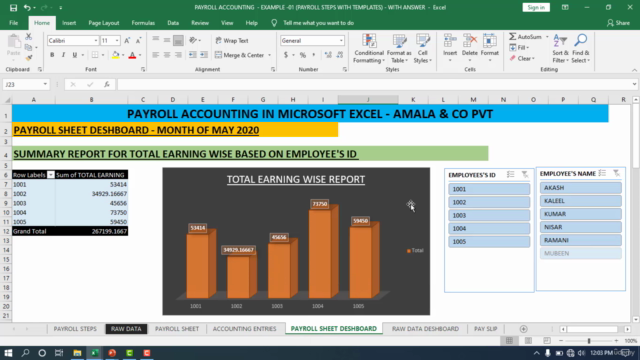
Task: Select 1004 in Employee's ID slicer
Action: coord(489,228)
